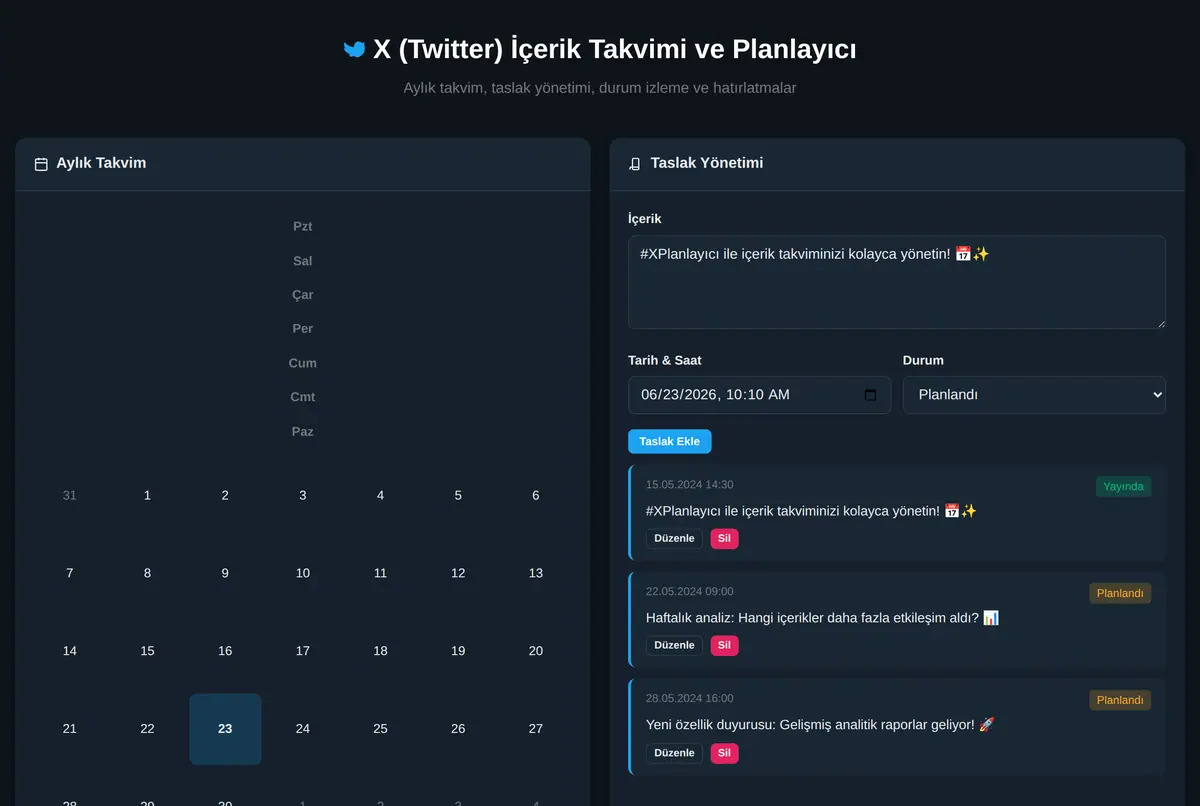Screen dimensions: 1200x806
Task: Edit the 15.05.2024 draft with Düzenle
Action: pyautogui.click(x=674, y=538)
